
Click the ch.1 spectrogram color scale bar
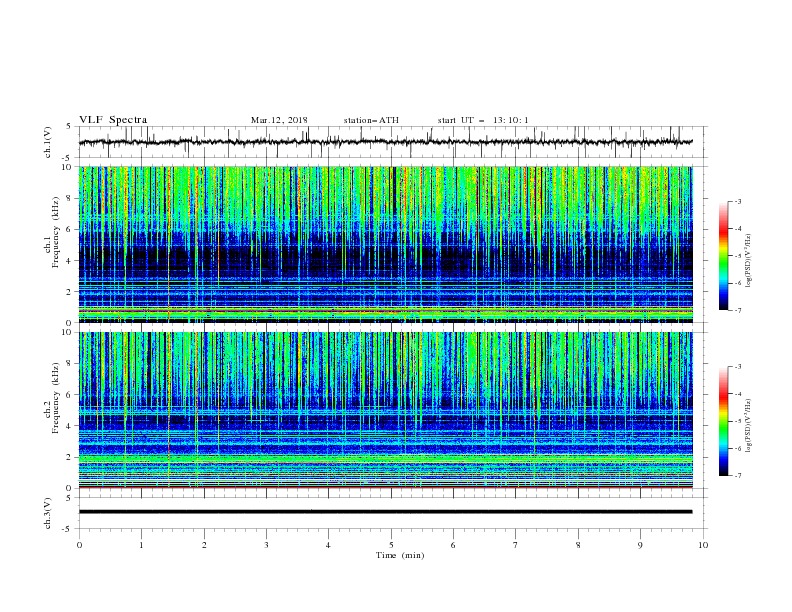723,256
